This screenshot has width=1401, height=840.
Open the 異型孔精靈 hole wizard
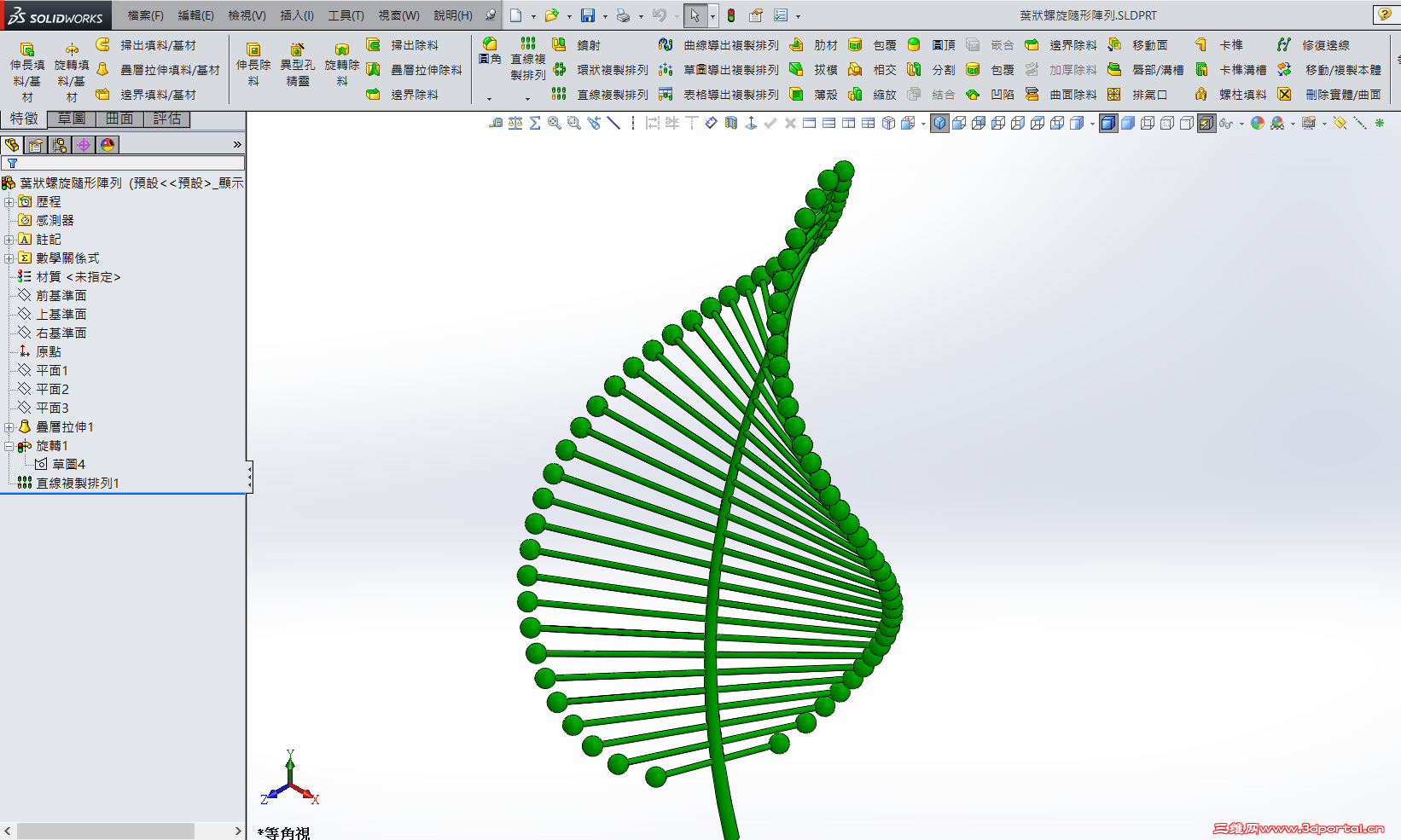(x=298, y=64)
